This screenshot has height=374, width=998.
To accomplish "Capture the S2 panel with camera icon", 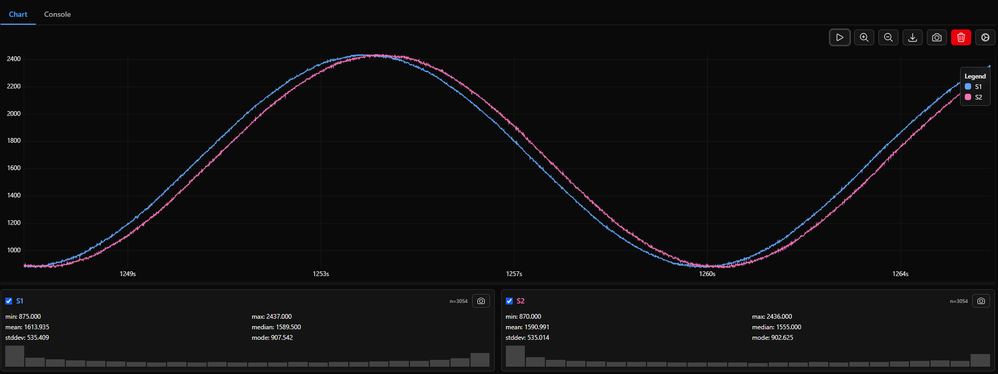I will [x=981, y=301].
